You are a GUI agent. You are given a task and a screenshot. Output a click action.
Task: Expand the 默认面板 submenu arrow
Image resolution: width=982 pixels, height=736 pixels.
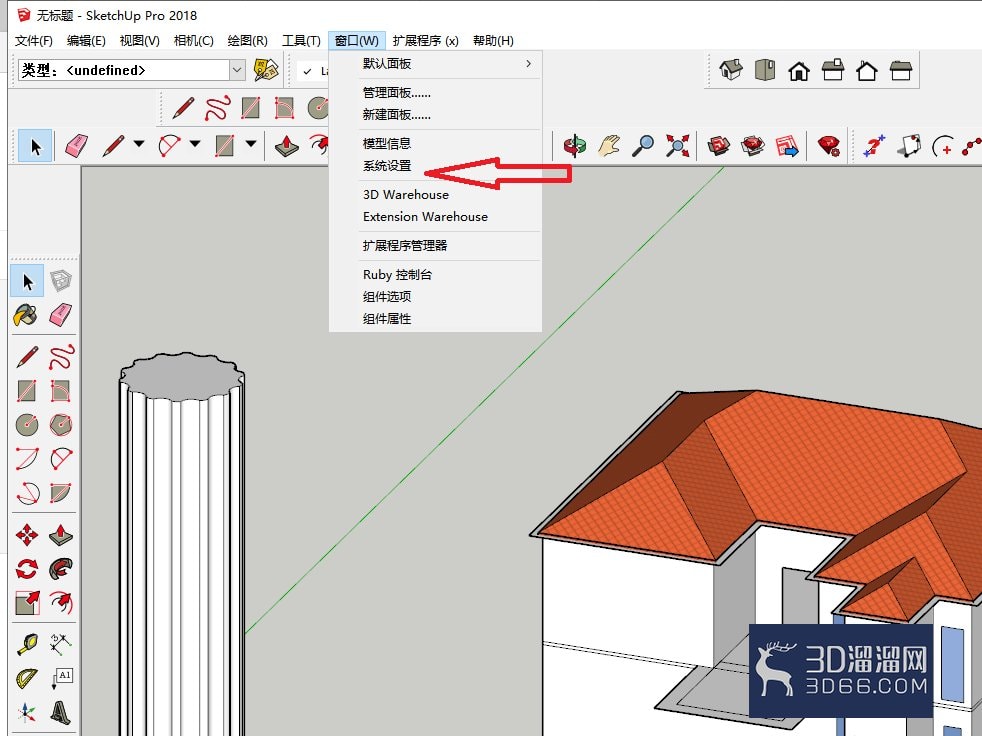[529, 64]
